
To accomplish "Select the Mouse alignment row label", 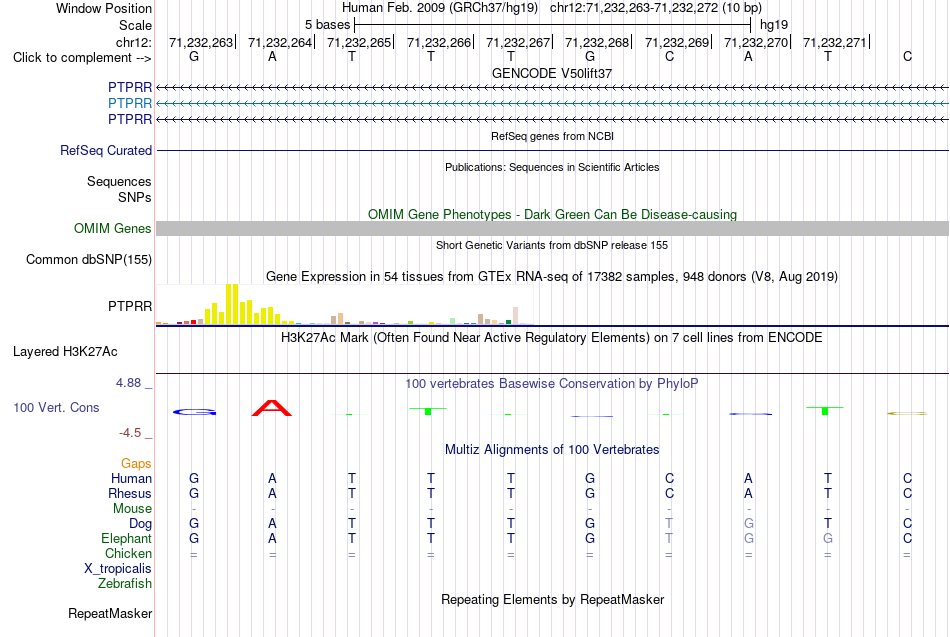I will (x=132, y=509).
